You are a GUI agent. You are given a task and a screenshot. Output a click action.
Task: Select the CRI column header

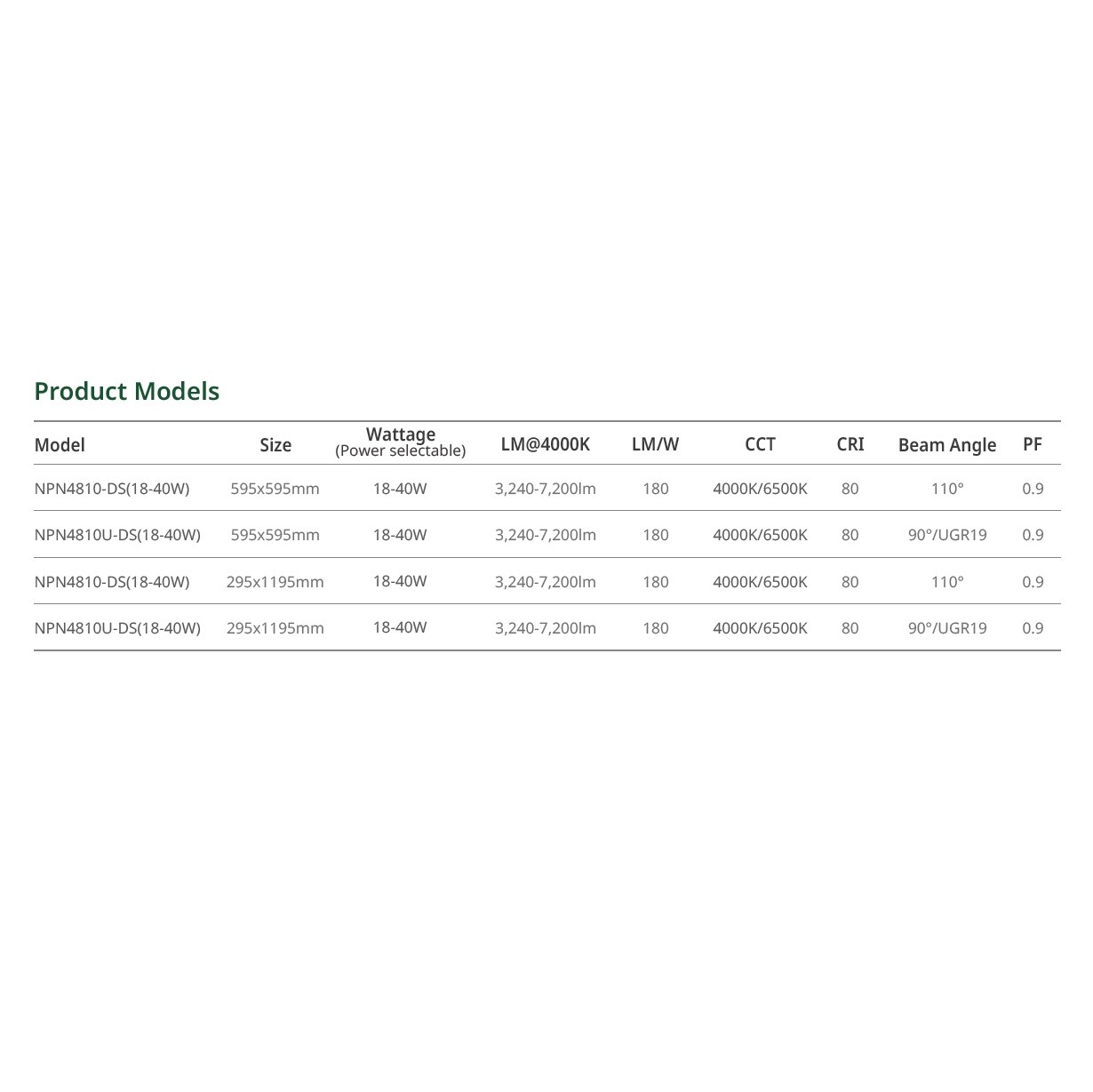850,444
